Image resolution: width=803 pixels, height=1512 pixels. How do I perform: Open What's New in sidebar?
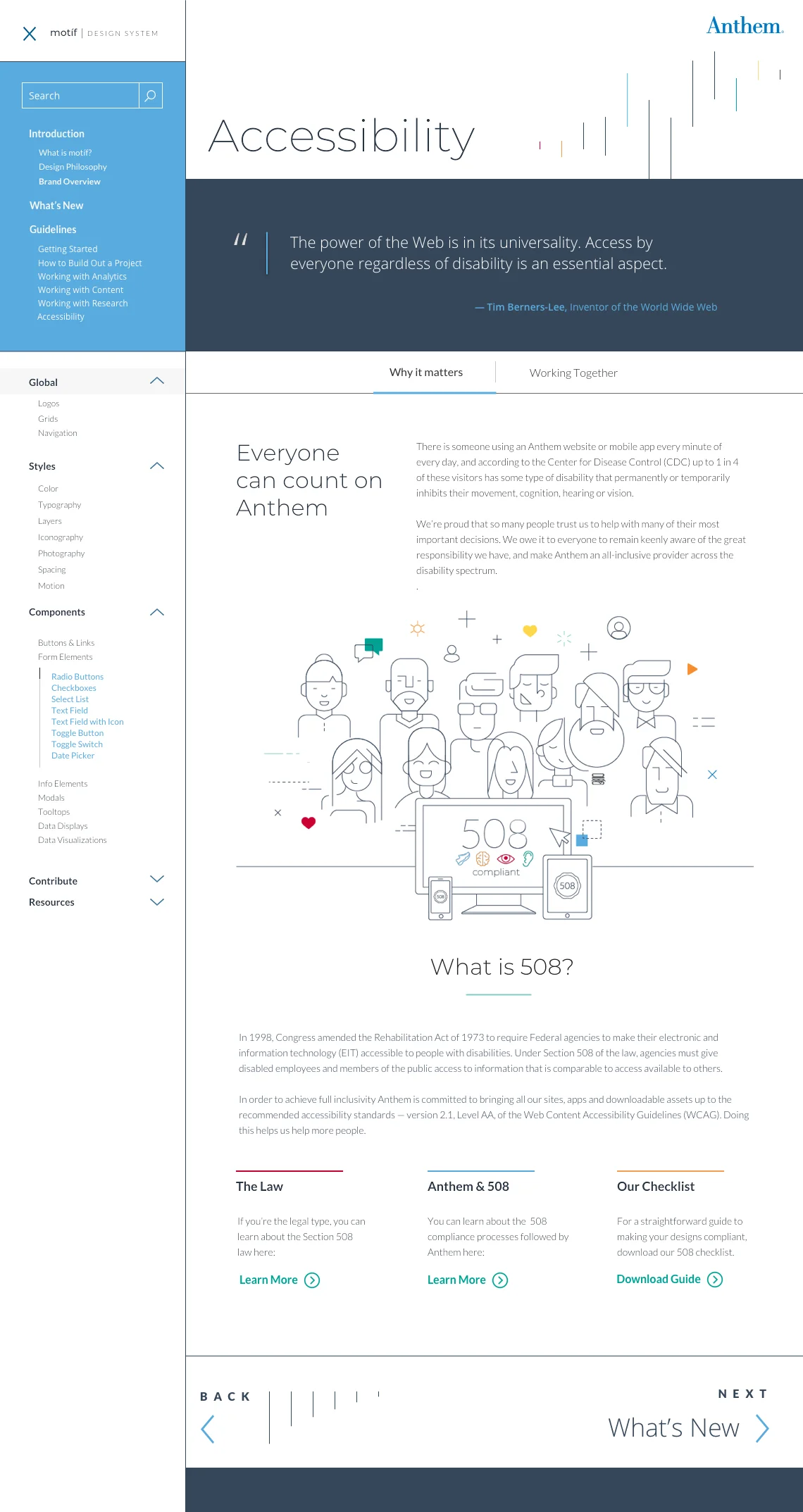tap(56, 206)
